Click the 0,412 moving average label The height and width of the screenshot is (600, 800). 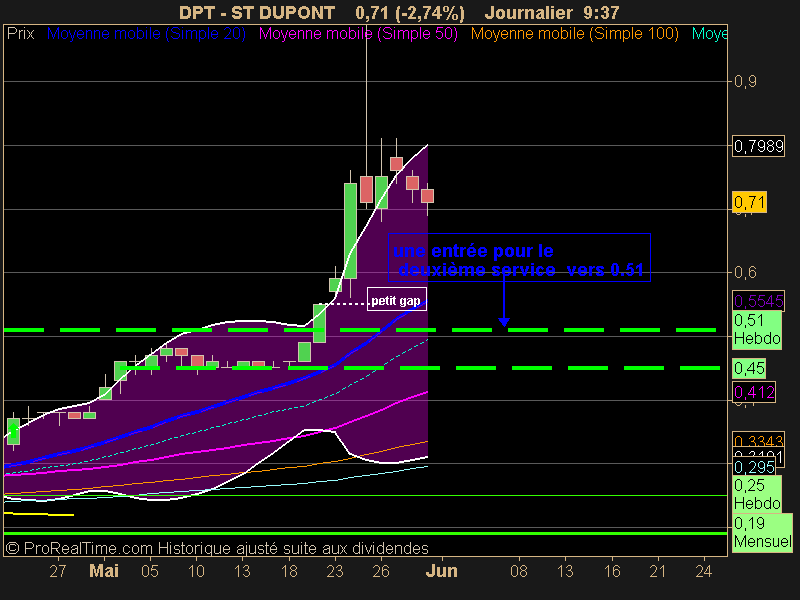pyautogui.click(x=754, y=392)
